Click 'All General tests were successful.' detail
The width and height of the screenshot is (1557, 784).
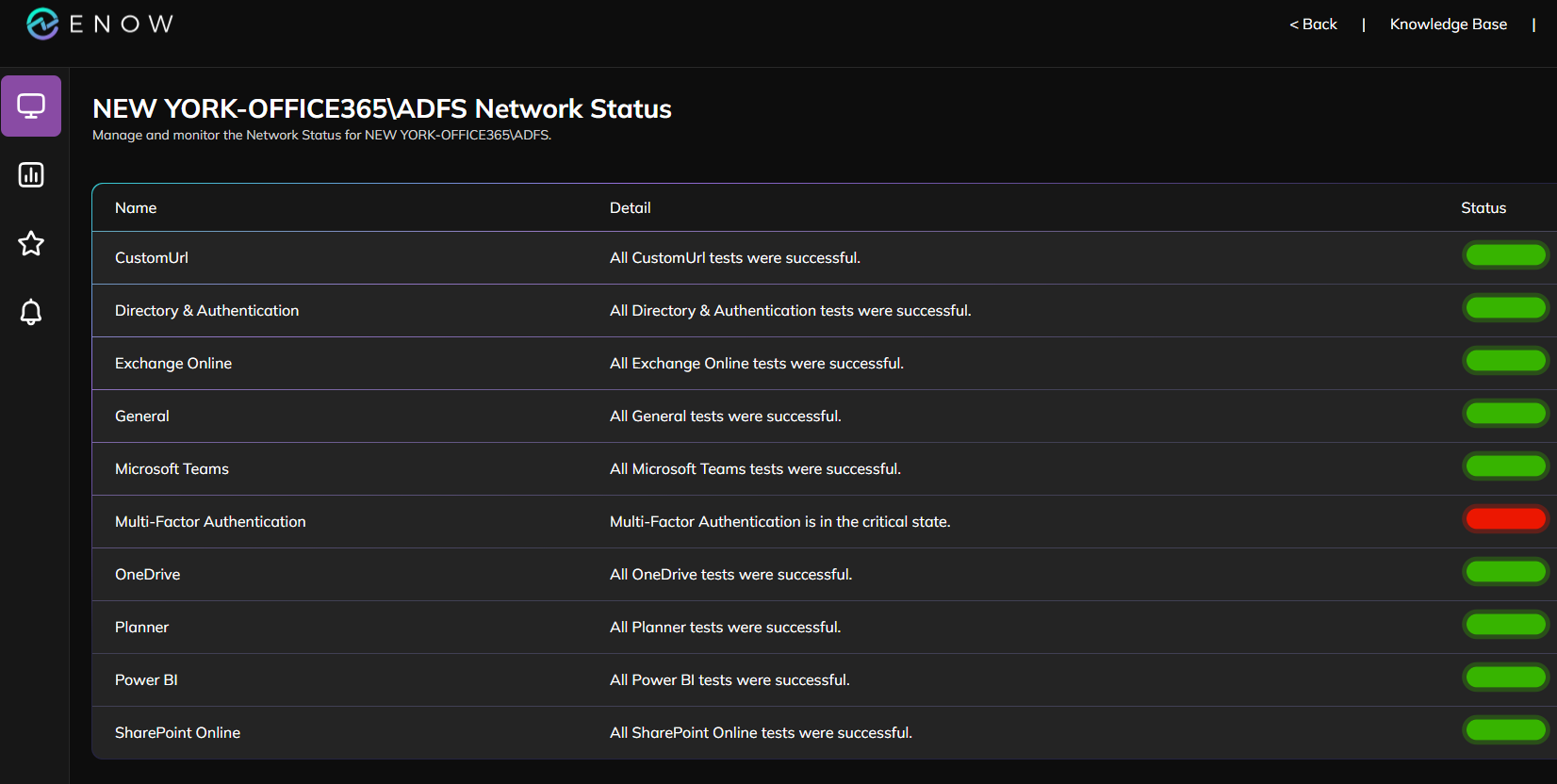pos(726,416)
